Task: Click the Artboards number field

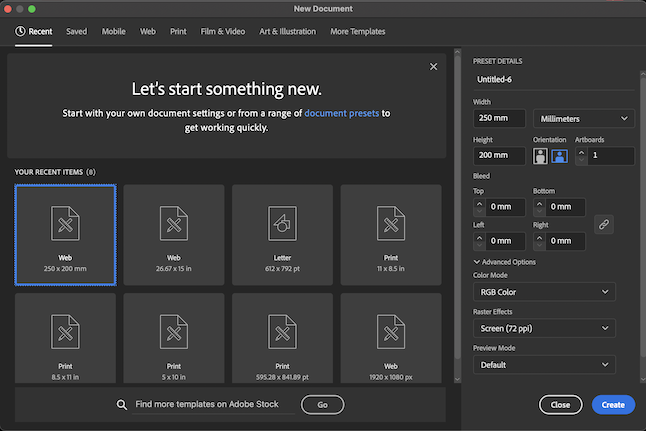Action: [611, 156]
